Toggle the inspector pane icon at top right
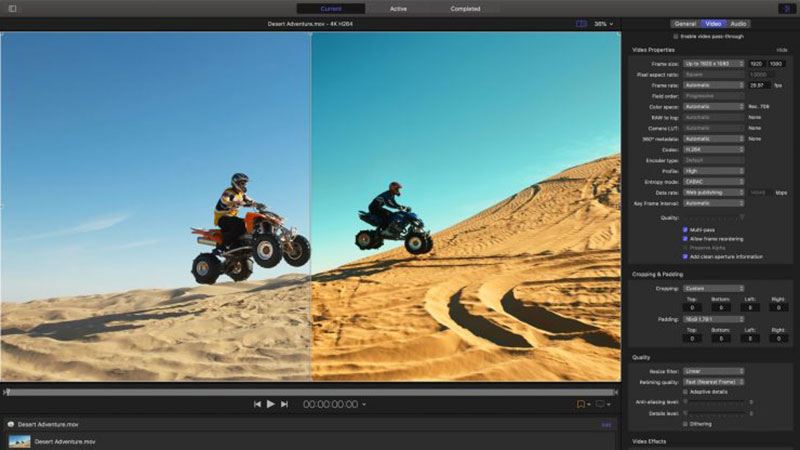This screenshot has height=450, width=800. click(785, 8)
